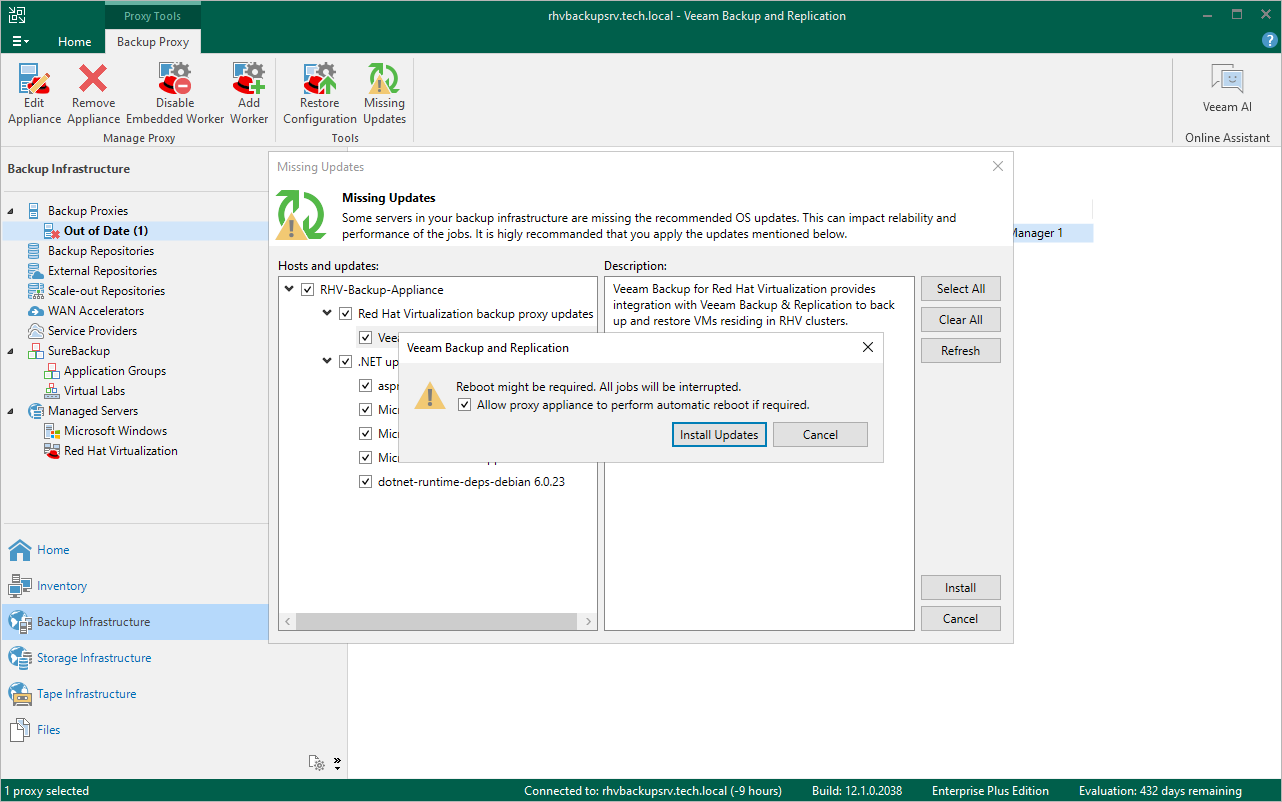Collapse the RHV-Backup-Appliance node

pyautogui.click(x=289, y=290)
